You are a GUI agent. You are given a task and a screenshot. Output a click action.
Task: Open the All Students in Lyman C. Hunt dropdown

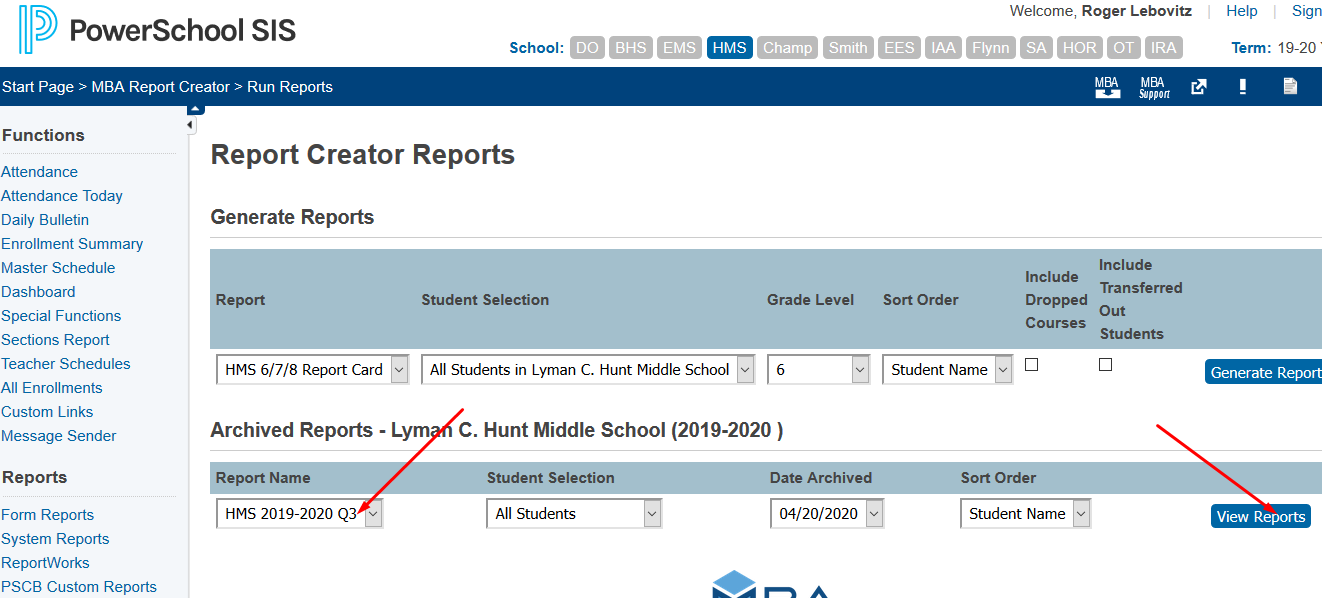point(588,370)
